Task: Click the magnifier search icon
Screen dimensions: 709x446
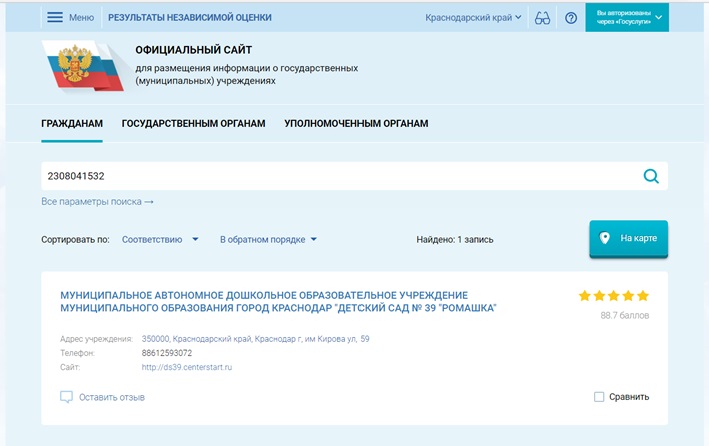Action: [651, 176]
